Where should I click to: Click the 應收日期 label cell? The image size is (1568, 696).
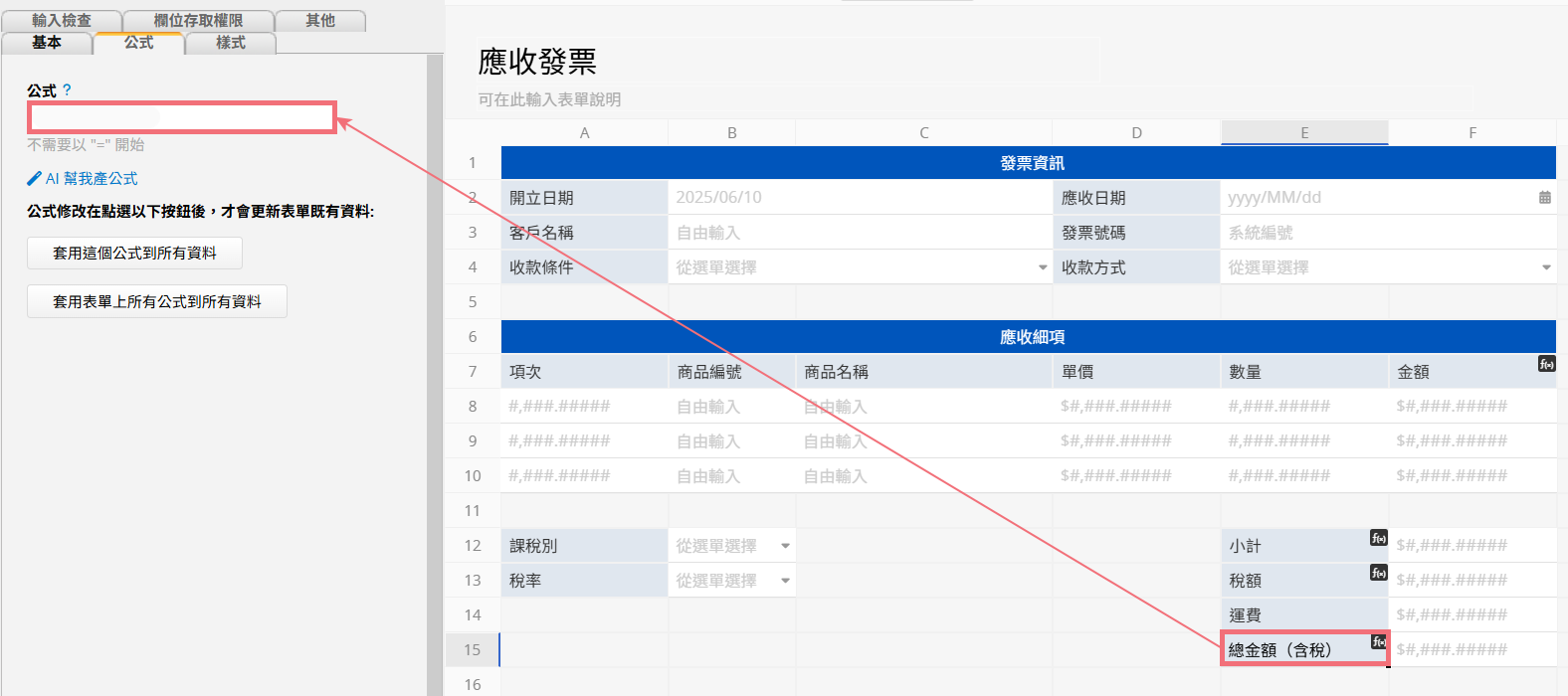pos(1136,198)
